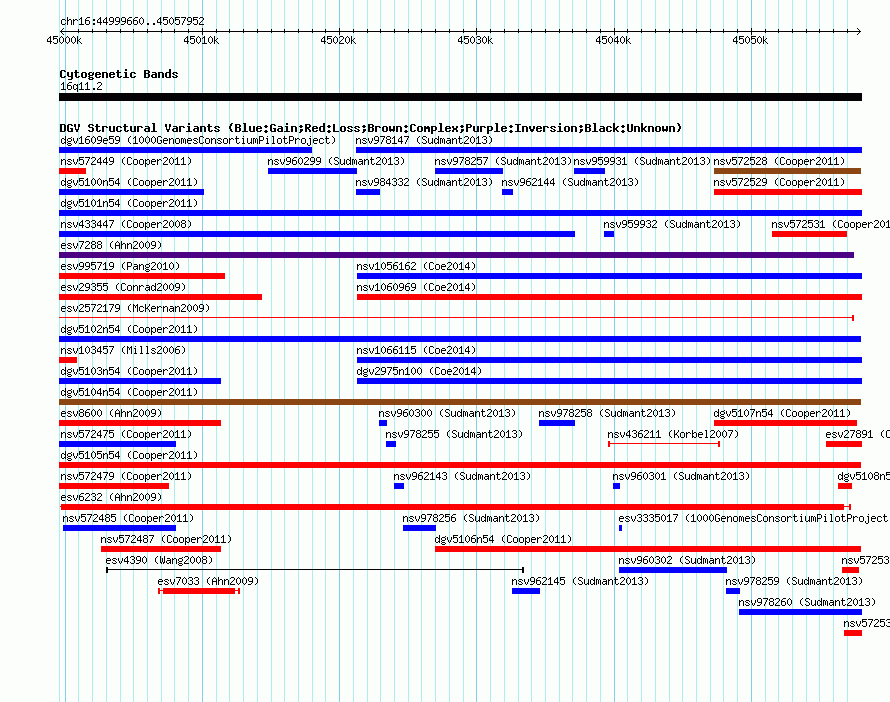Open esv6232 (Ahn2009) variant
Image resolution: width=890 pixels, height=702 pixels.
point(111,497)
